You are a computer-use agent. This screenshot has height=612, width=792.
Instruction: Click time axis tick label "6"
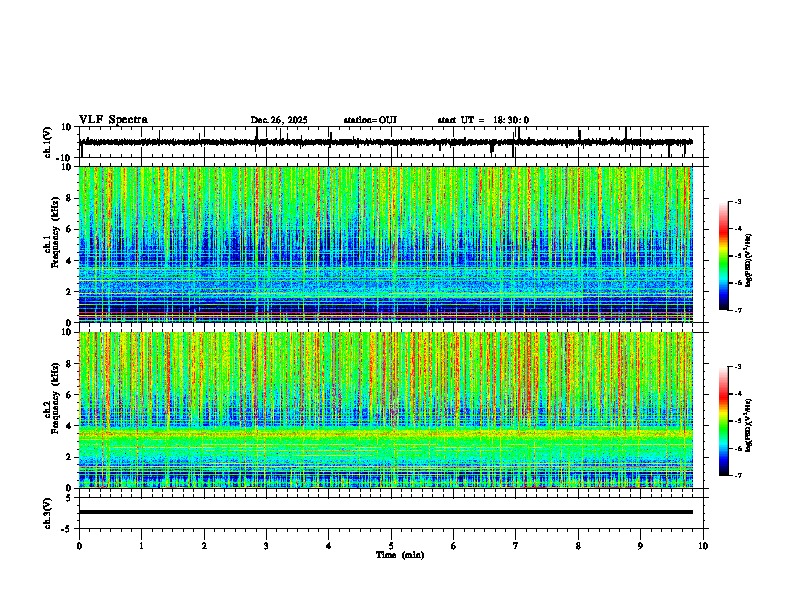[x=454, y=546]
